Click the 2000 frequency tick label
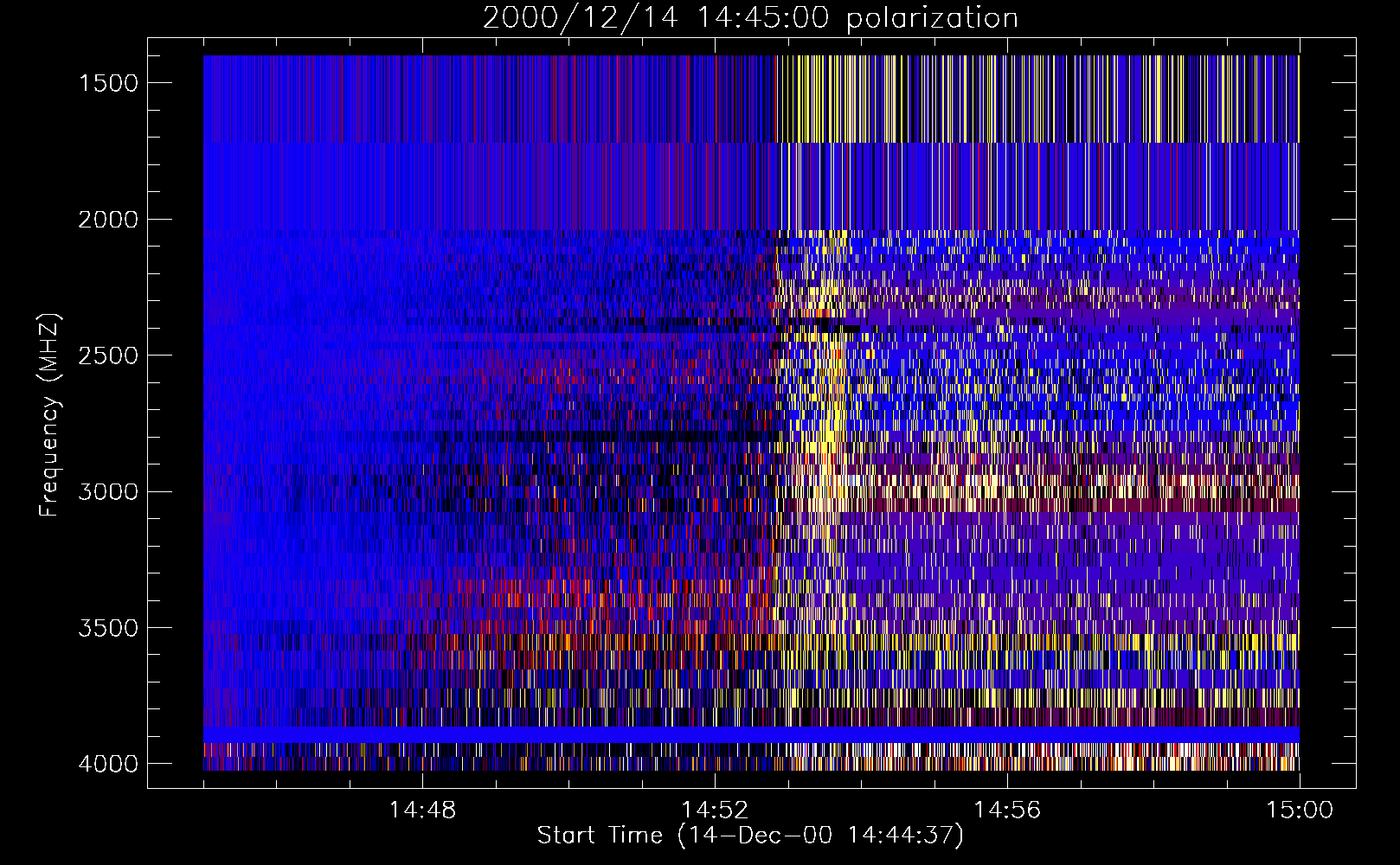This screenshot has height=865, width=1400. click(108, 220)
